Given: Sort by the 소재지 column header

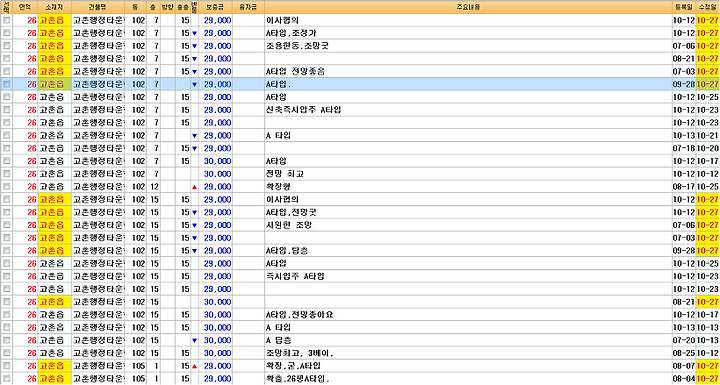Looking at the screenshot, I should click(55, 7).
